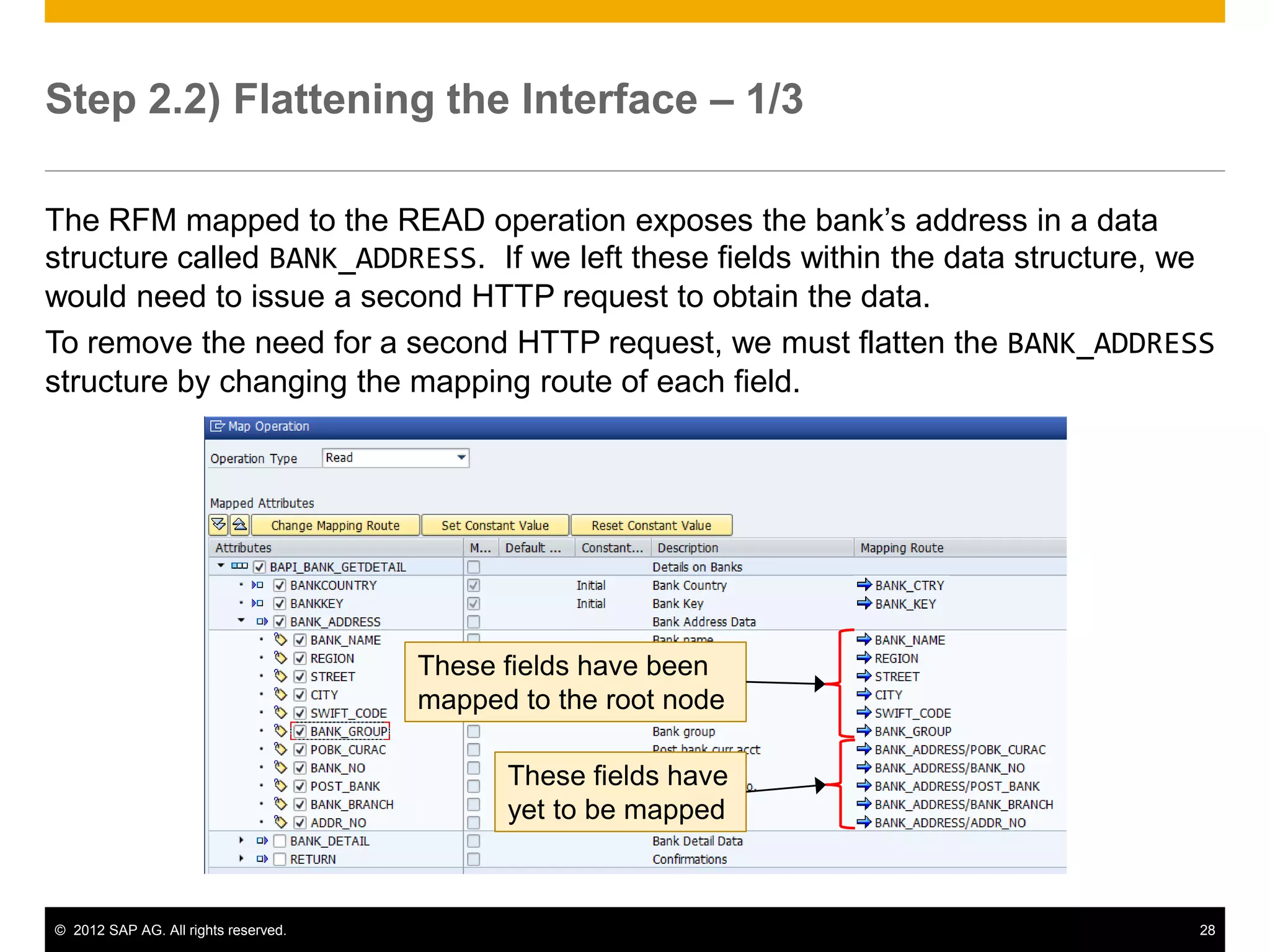
Task: Click the Expand All nodes toolbar icon
Action: pyautogui.click(x=219, y=525)
